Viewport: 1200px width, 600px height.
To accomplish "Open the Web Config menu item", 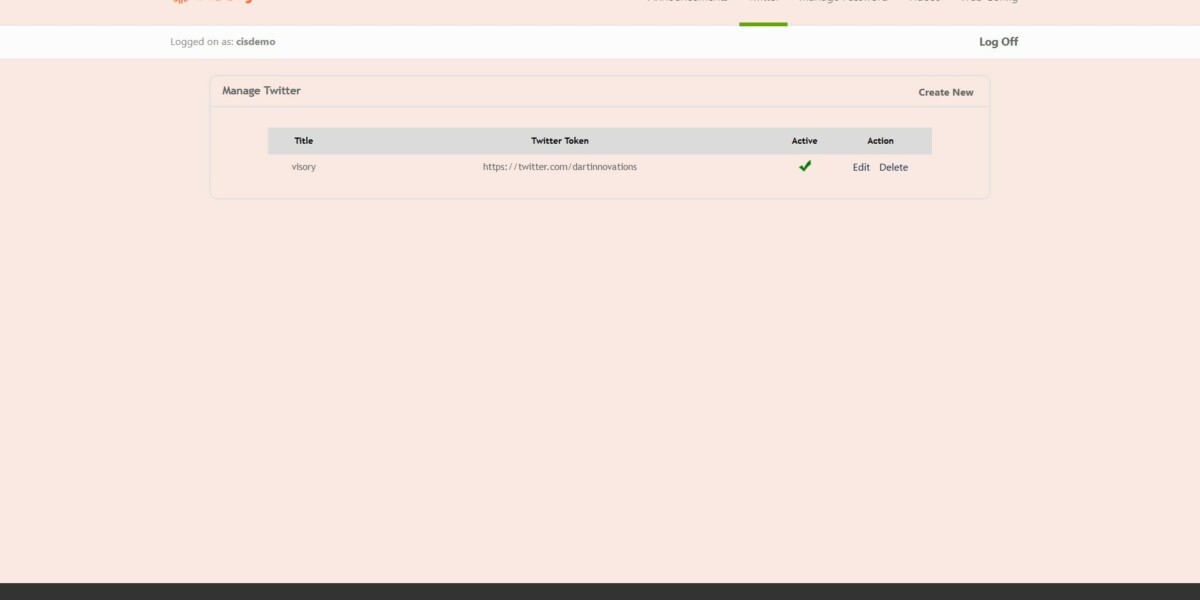I will [x=989, y=3].
